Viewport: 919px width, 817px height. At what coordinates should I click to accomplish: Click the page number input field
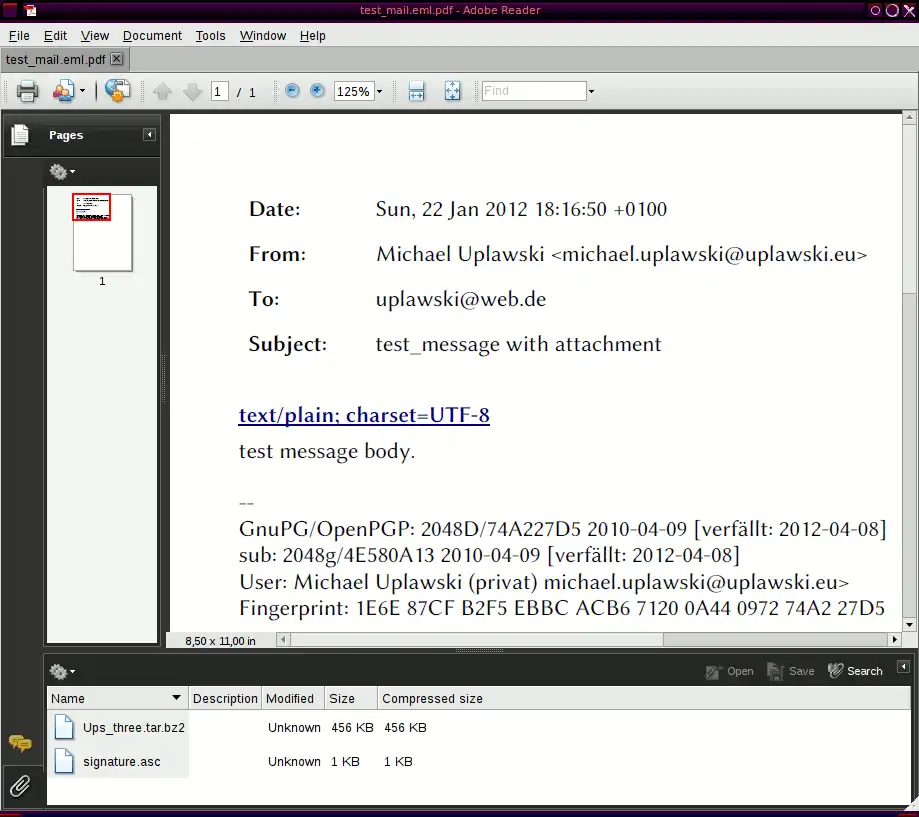(219, 91)
